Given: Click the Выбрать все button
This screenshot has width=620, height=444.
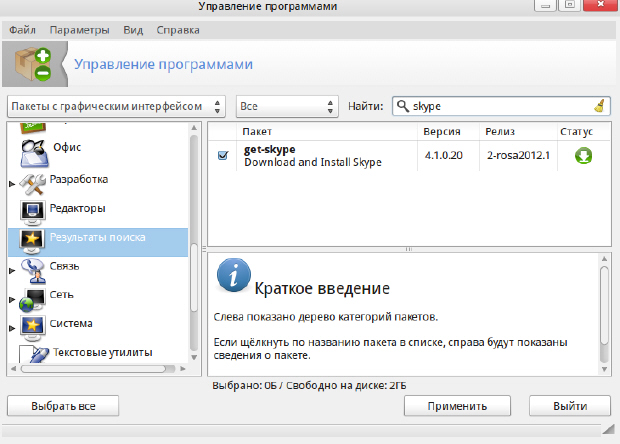Looking at the screenshot, I should [x=63, y=406].
